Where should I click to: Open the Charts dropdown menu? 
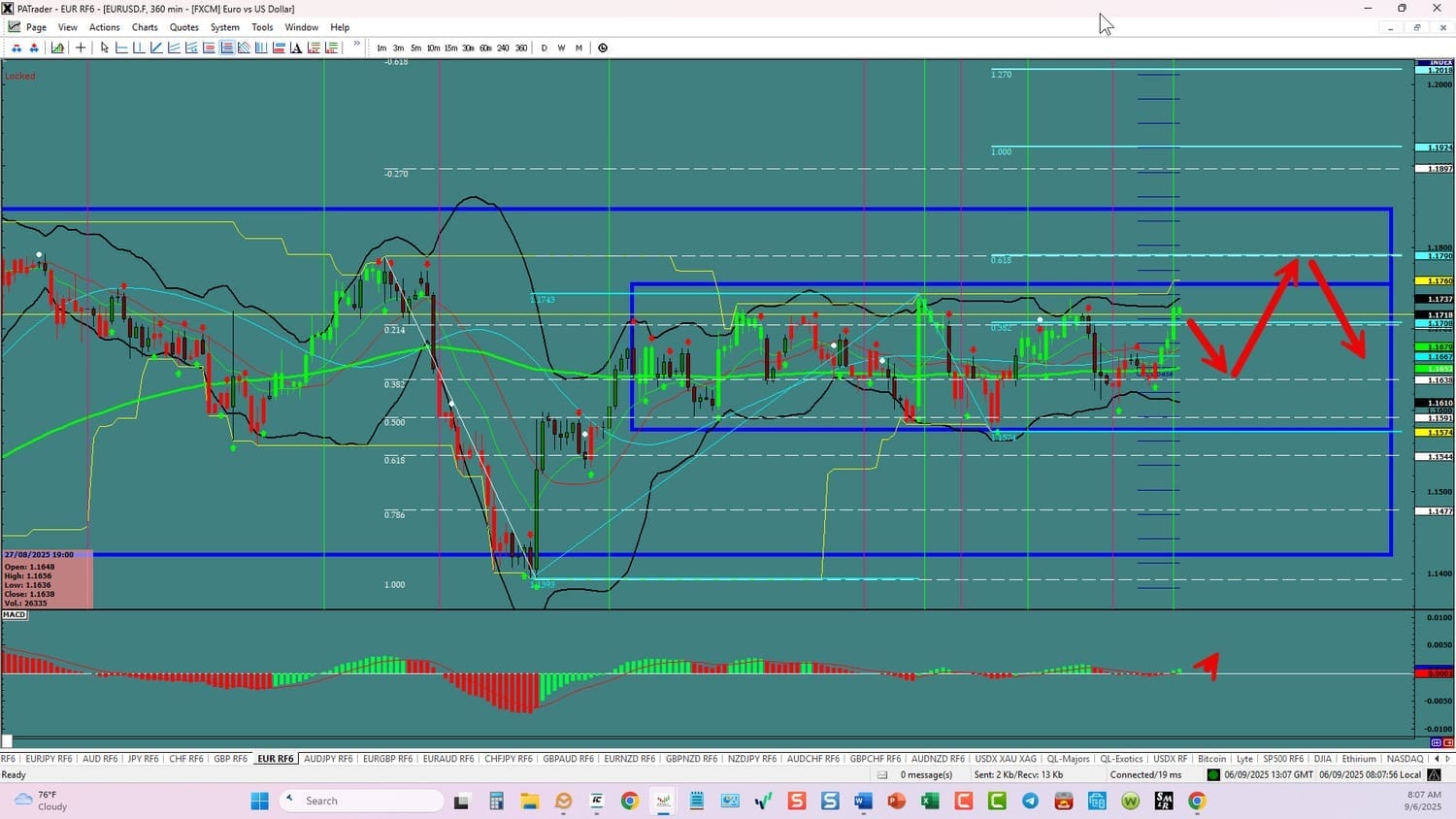click(145, 27)
